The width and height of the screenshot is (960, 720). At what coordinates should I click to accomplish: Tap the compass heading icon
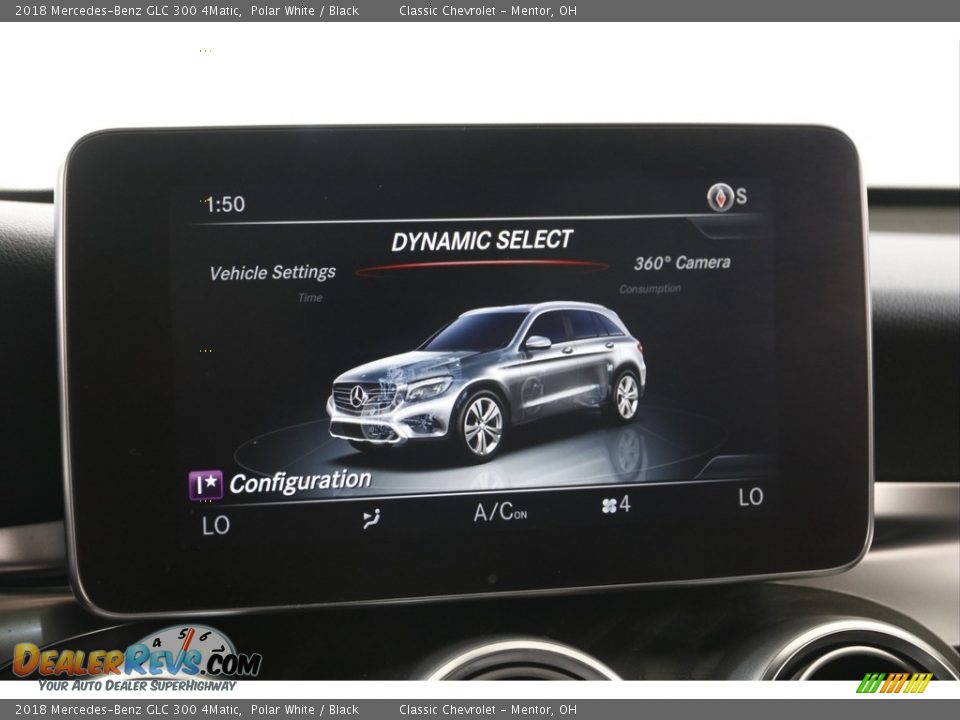coord(720,197)
